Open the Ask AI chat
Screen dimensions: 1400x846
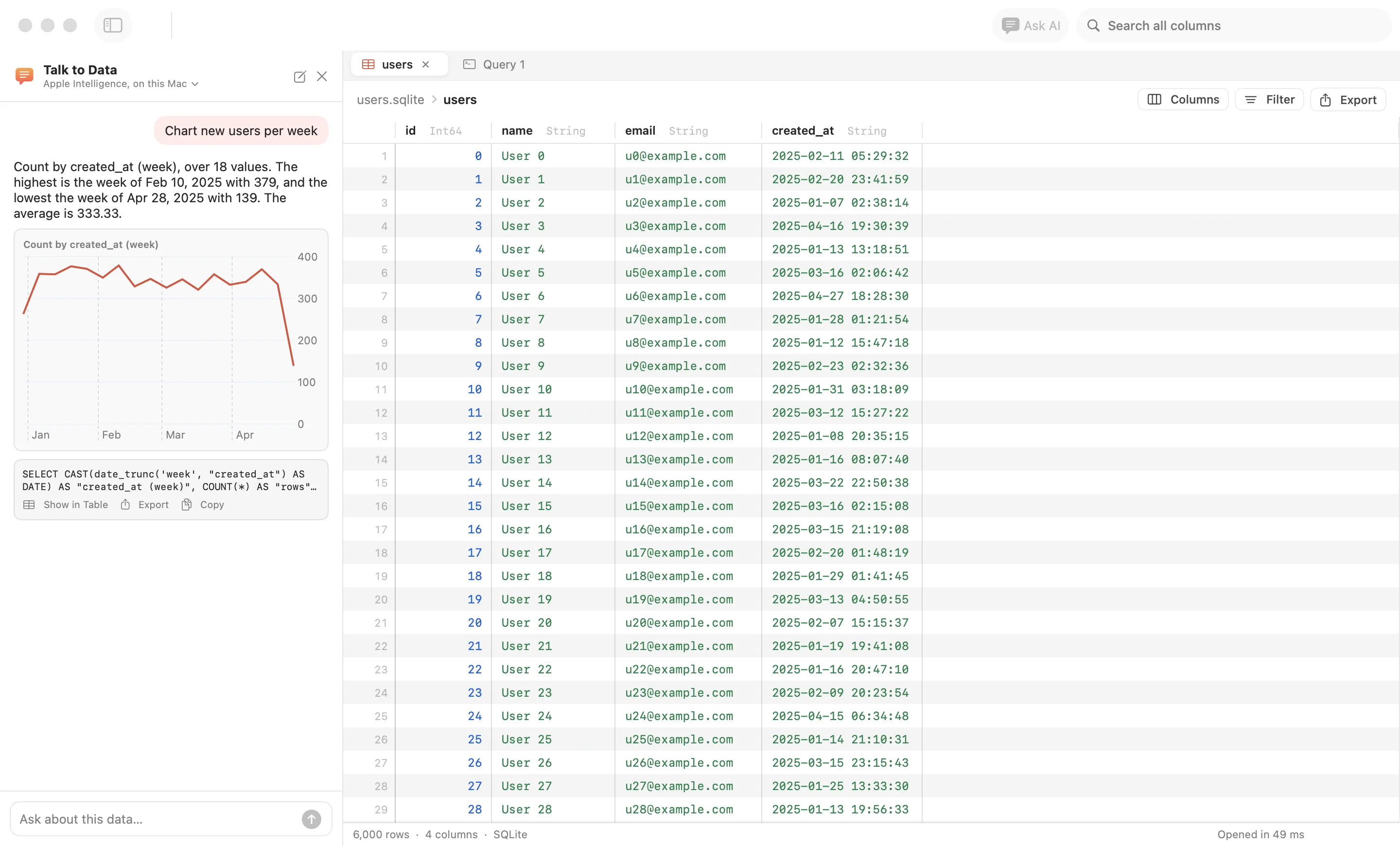(x=1030, y=26)
